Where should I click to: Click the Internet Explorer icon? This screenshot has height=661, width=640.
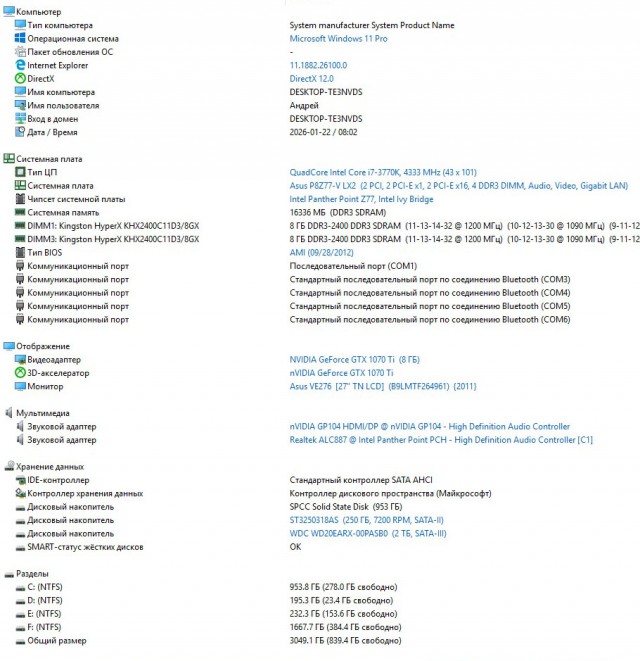20,65
